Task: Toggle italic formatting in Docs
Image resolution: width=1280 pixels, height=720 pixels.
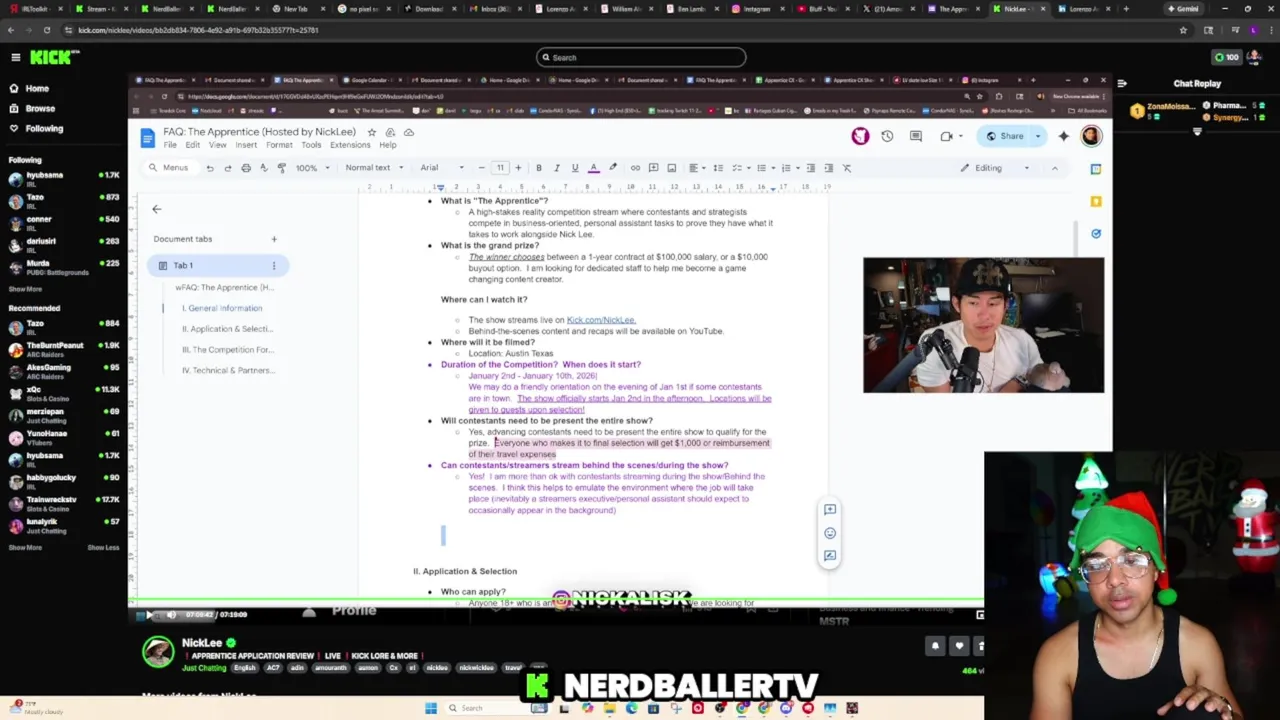Action: [x=556, y=168]
